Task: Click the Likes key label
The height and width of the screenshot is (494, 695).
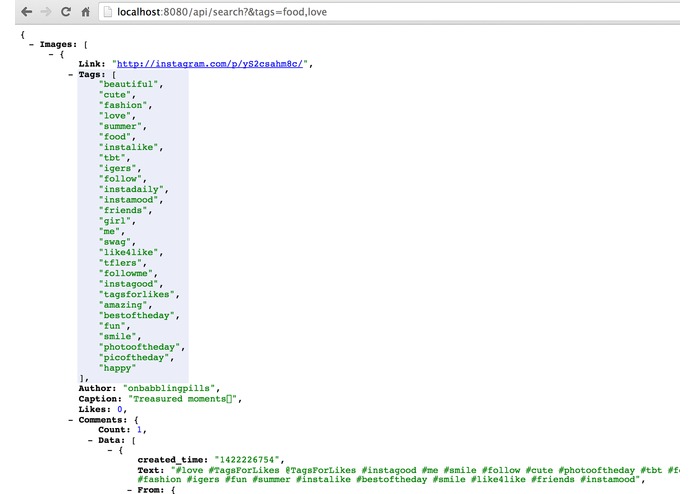Action: coord(94,409)
